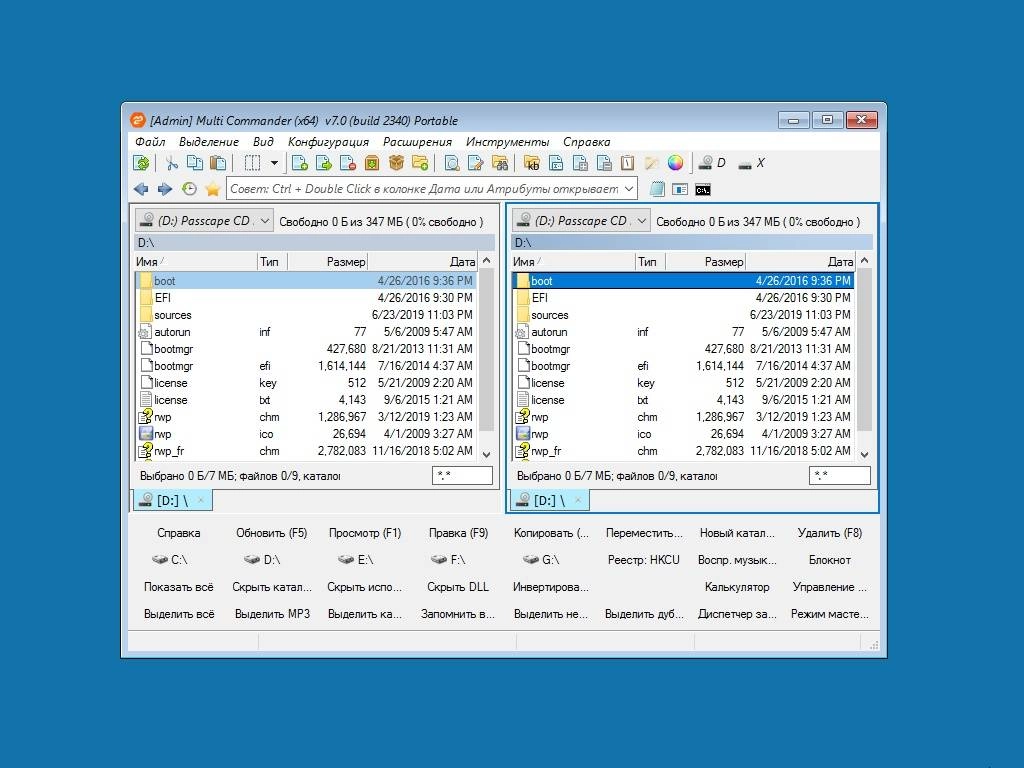Open the Вид menu
The height and width of the screenshot is (768, 1024).
263,142
